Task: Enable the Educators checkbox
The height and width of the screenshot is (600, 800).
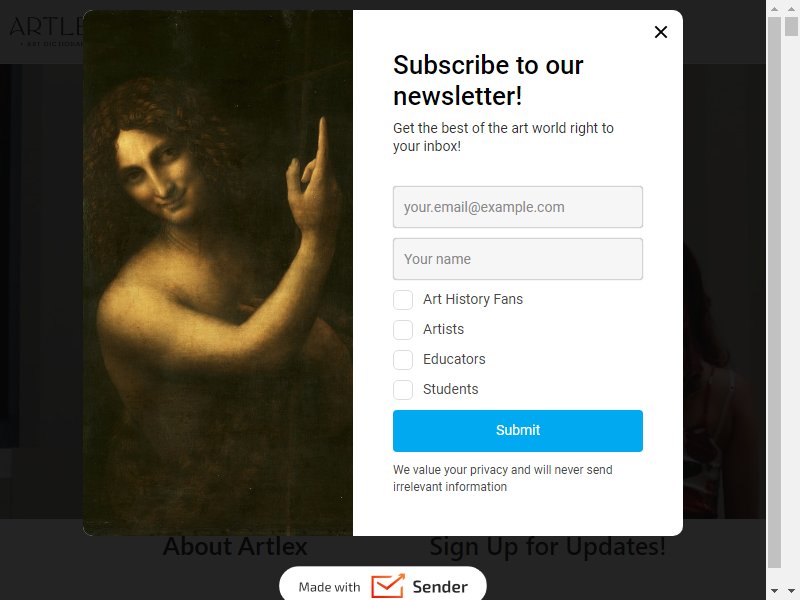Action: (x=403, y=360)
